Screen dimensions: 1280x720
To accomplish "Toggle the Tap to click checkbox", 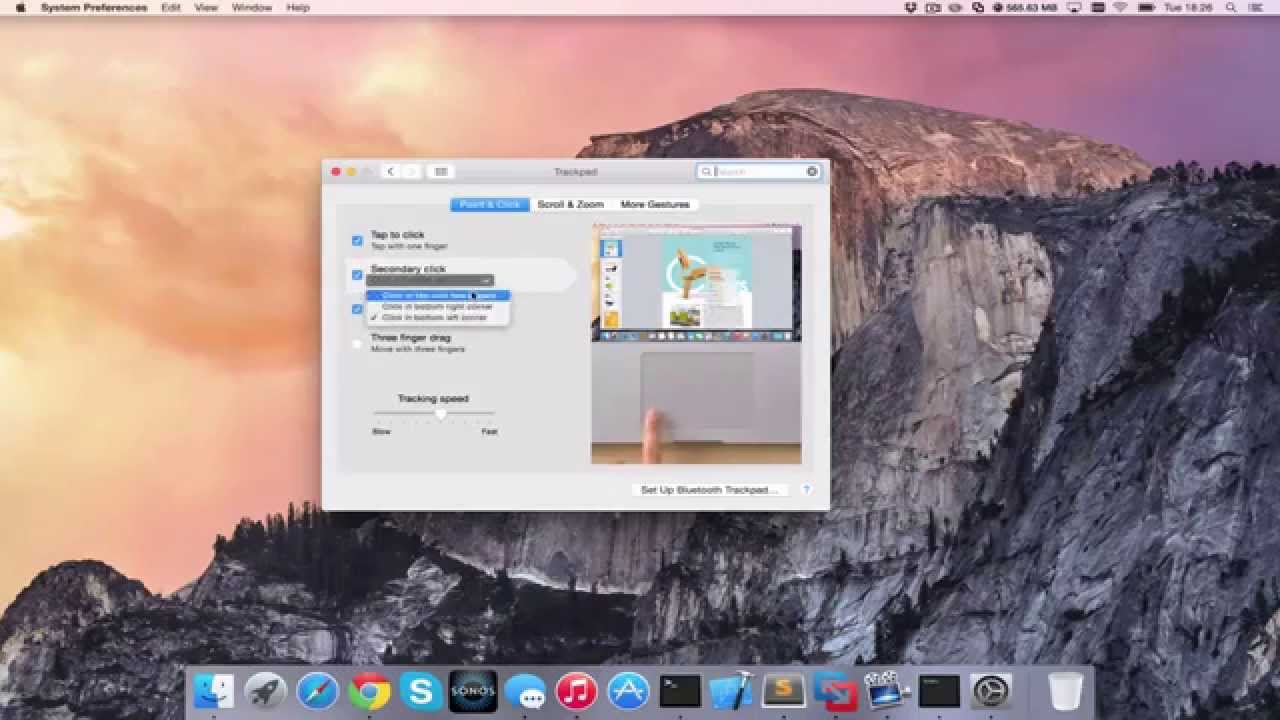I will (x=357, y=240).
